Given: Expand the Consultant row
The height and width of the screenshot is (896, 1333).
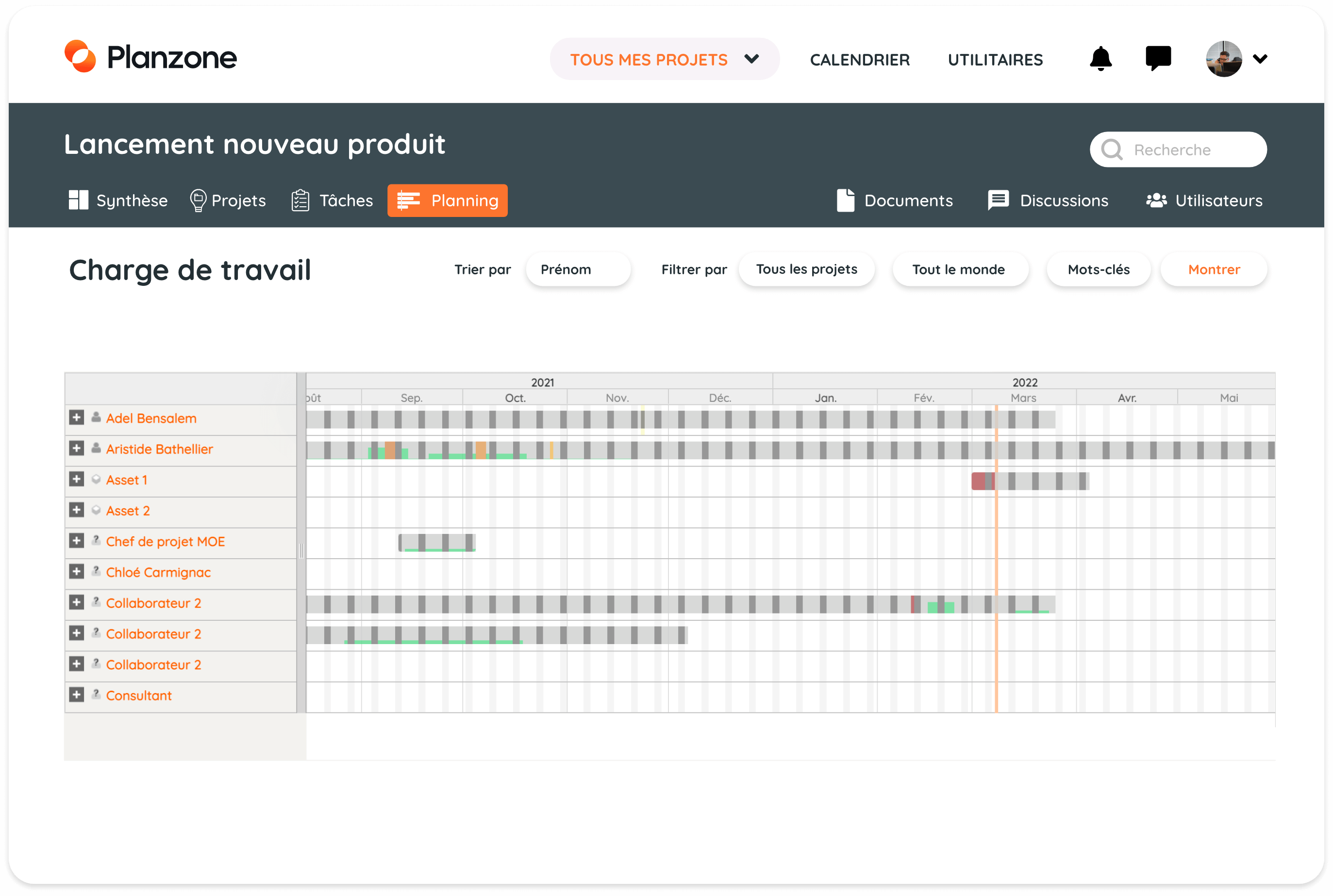Looking at the screenshot, I should pos(77,695).
